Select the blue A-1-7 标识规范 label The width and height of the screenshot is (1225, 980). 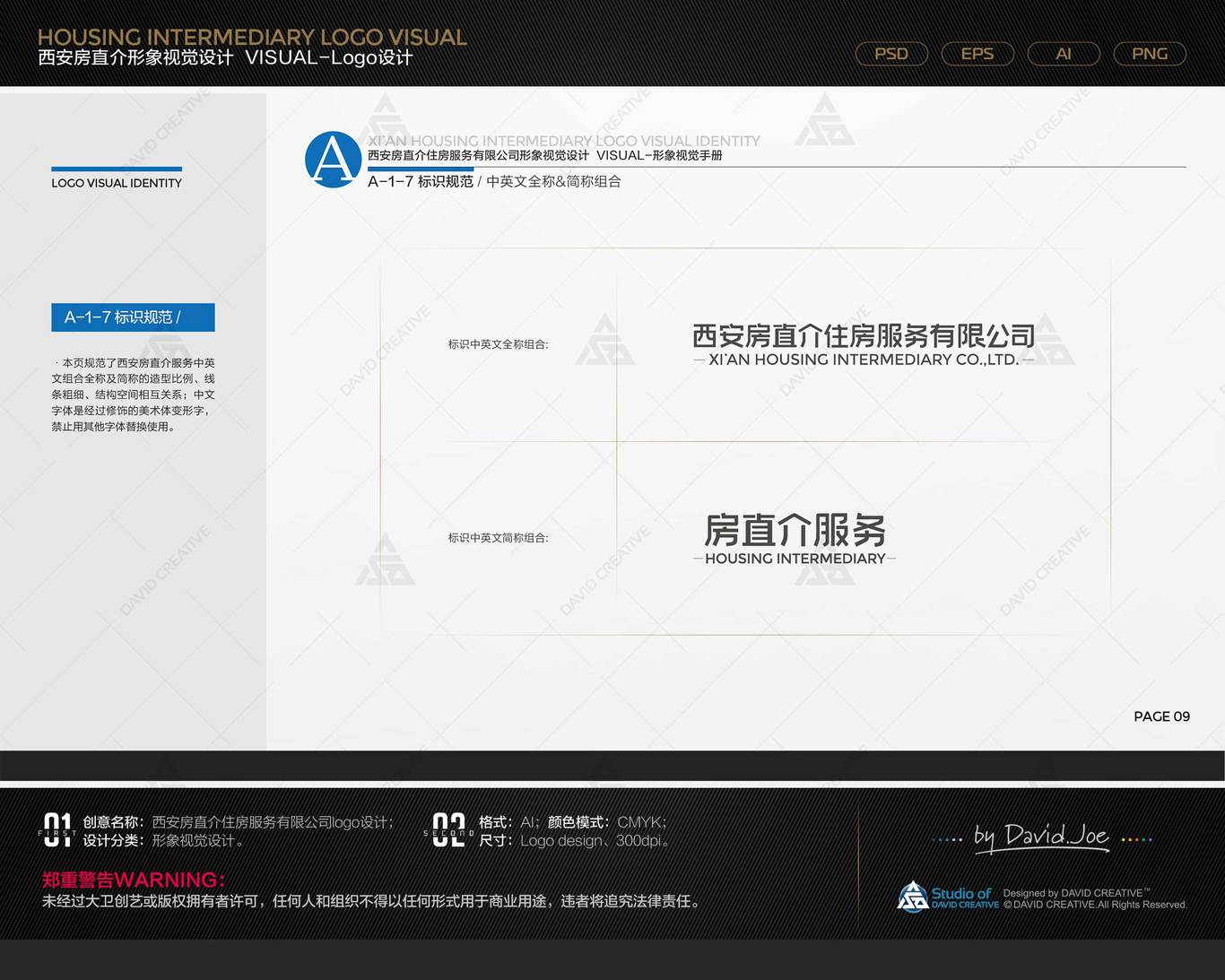click(x=133, y=317)
